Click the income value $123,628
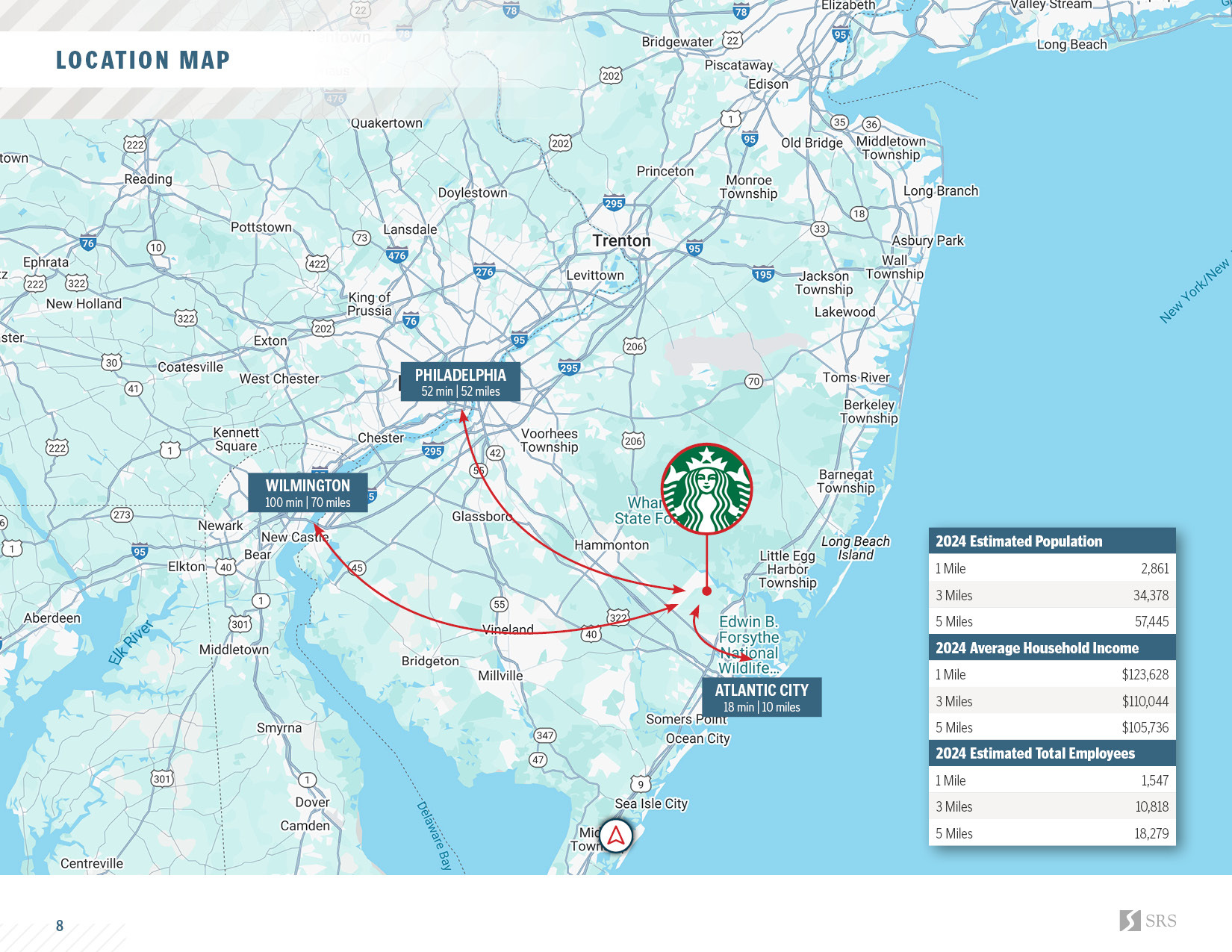The height and width of the screenshot is (952, 1232). (x=1145, y=674)
